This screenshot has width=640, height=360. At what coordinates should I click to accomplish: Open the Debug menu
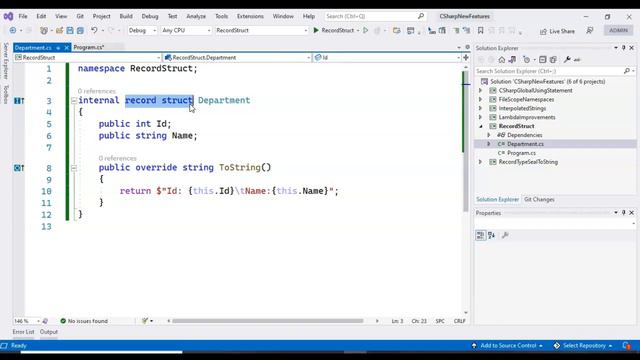click(150, 16)
